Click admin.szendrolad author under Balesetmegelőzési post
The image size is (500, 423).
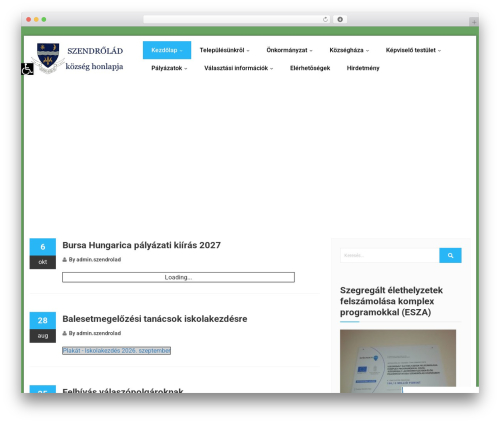tap(99, 333)
